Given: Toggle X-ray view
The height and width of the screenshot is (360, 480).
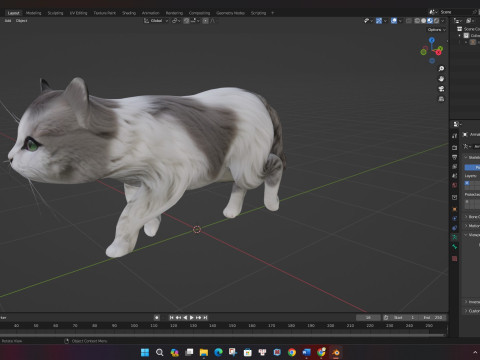Looking at the screenshot, I should (409, 21).
